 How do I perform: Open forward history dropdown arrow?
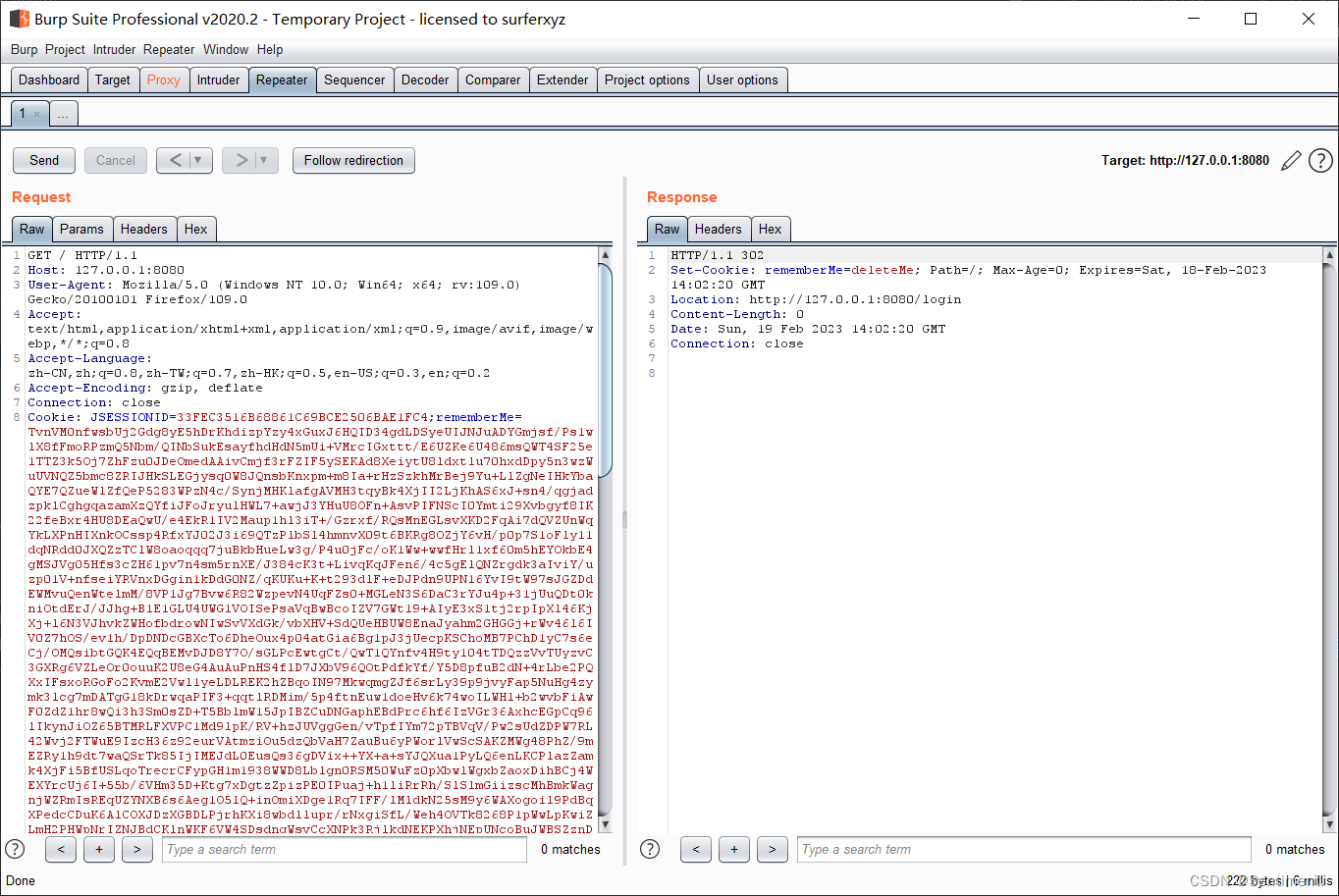click(266, 160)
